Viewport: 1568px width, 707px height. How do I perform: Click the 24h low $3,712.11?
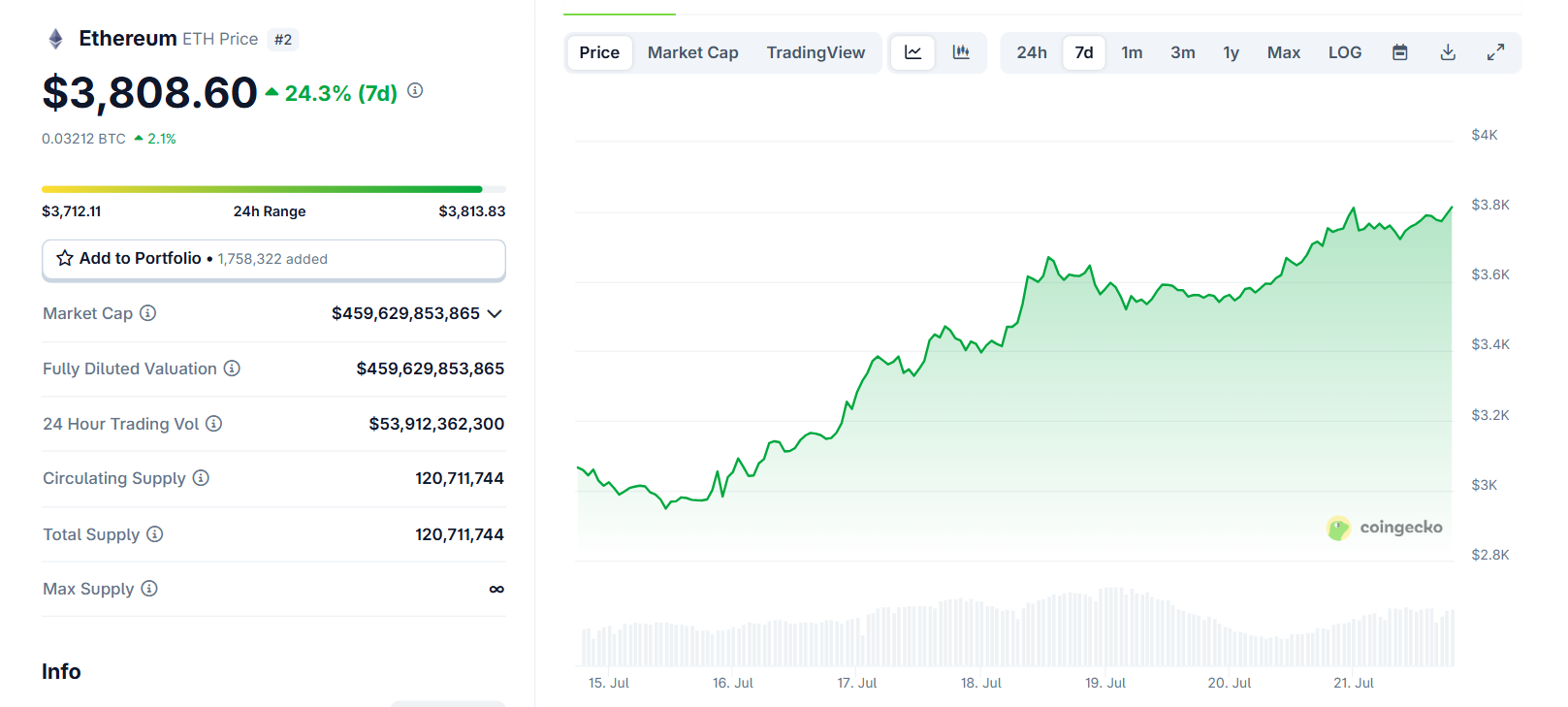pos(71,211)
